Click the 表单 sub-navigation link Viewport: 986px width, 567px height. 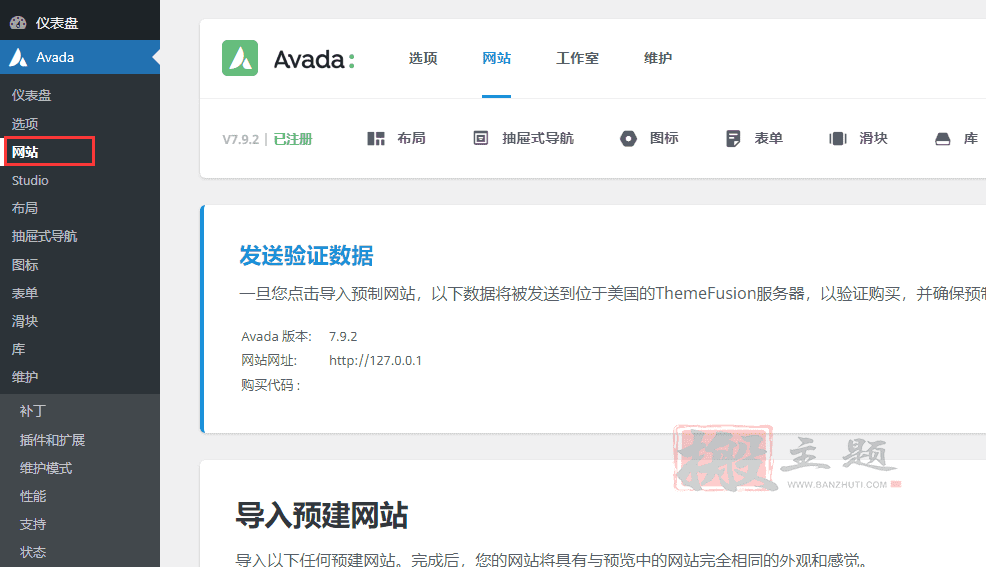point(768,138)
